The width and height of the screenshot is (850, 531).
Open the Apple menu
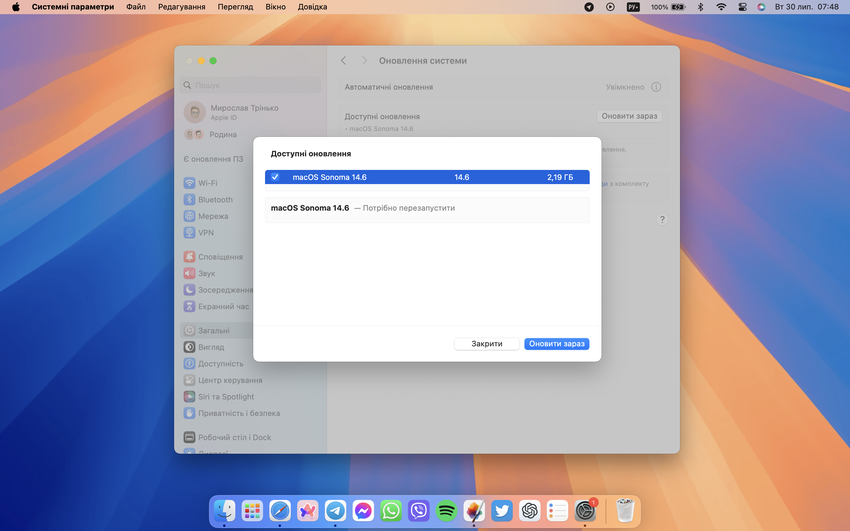tap(16, 7)
